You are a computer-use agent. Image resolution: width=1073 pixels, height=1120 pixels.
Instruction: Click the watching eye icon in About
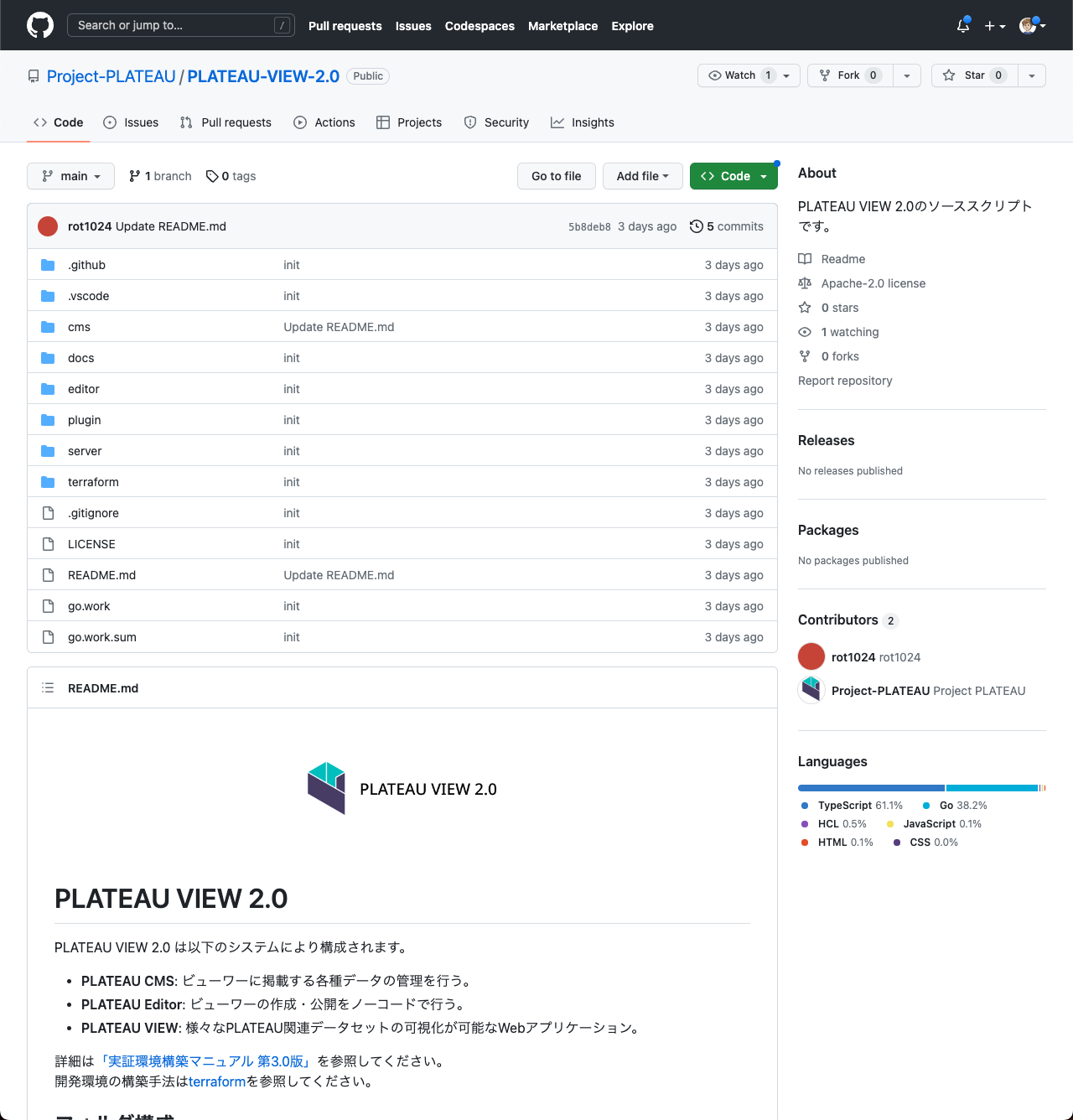(x=805, y=332)
